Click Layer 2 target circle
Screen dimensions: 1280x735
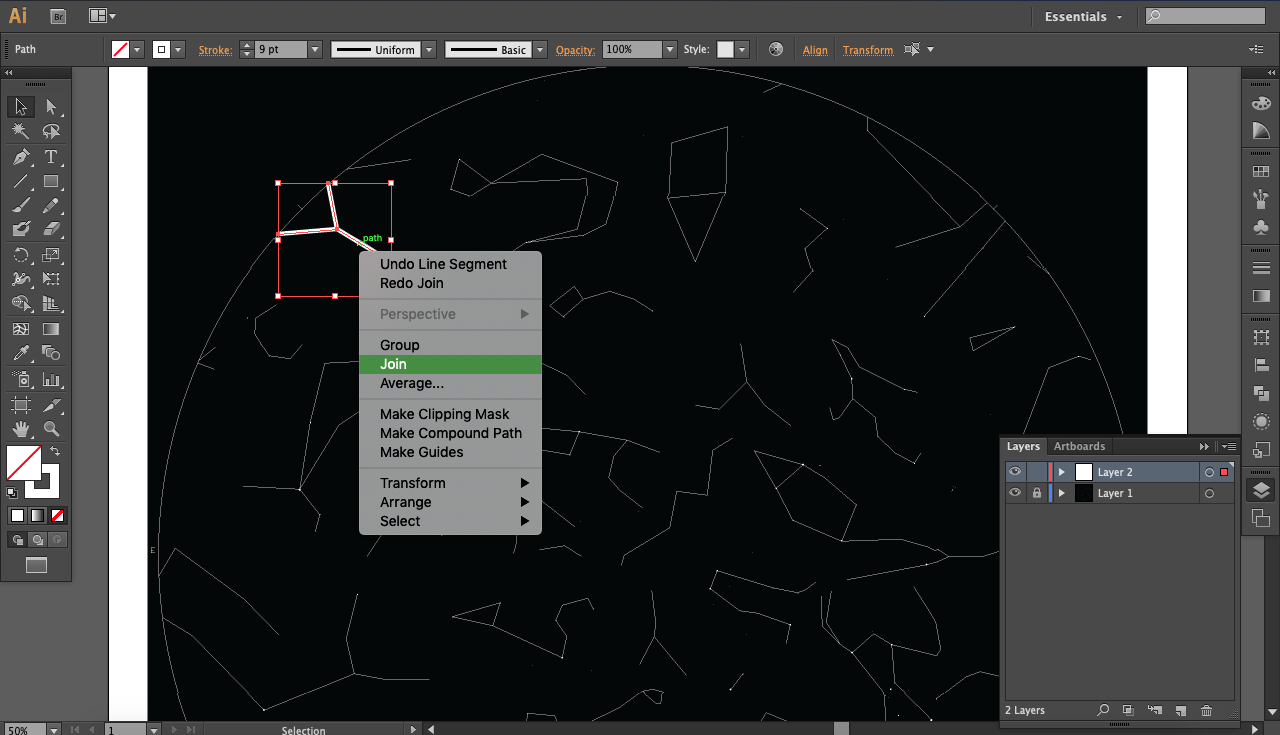(x=1209, y=472)
